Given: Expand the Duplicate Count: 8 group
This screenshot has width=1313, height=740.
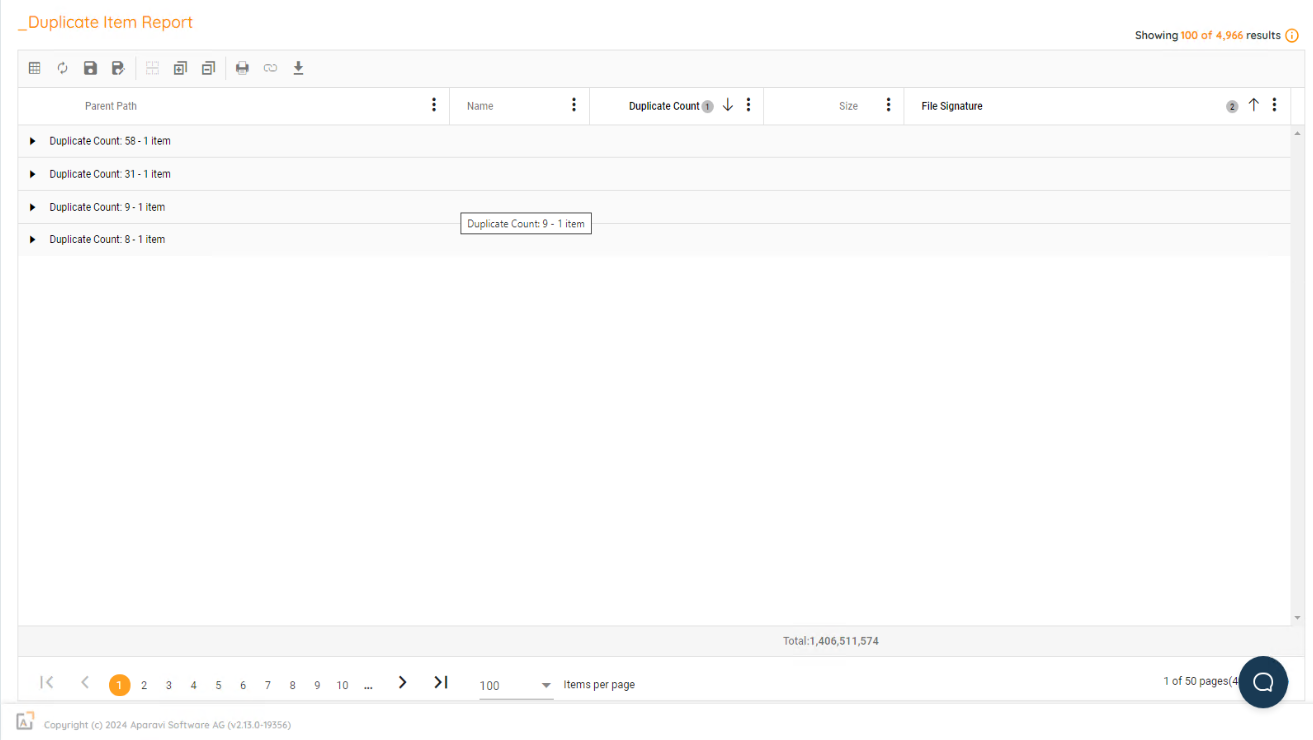Looking at the screenshot, I should pos(32,240).
